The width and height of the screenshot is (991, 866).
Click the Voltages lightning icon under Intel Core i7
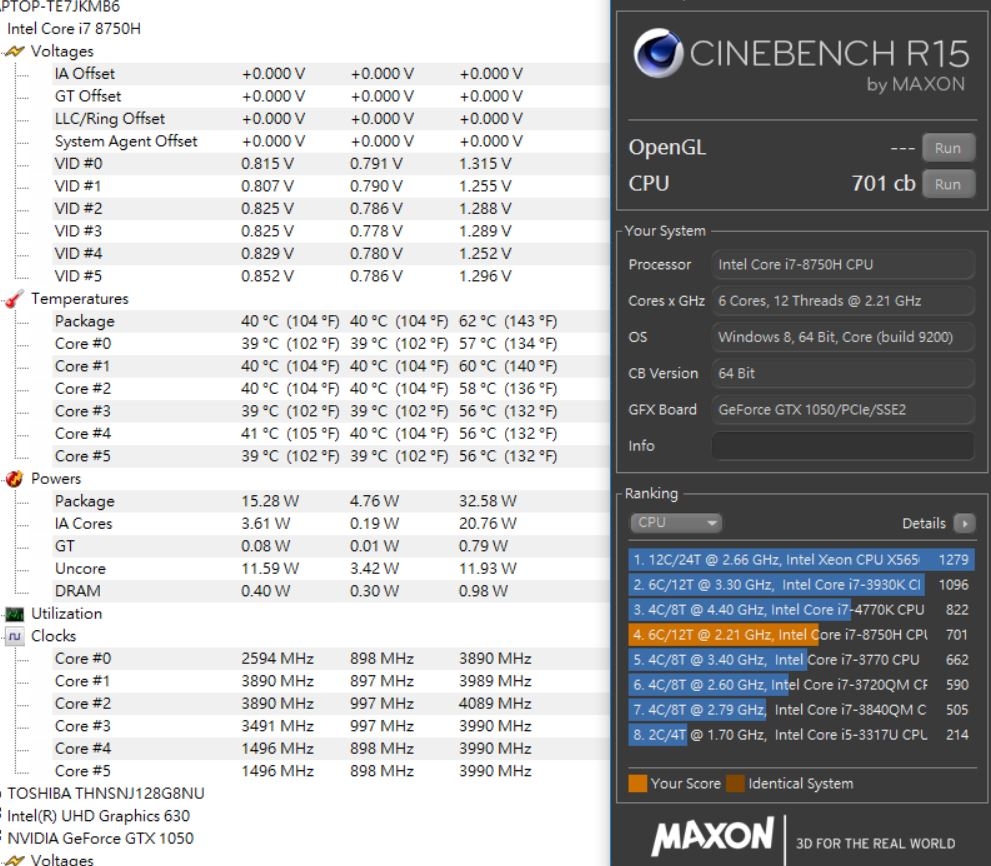[14, 51]
